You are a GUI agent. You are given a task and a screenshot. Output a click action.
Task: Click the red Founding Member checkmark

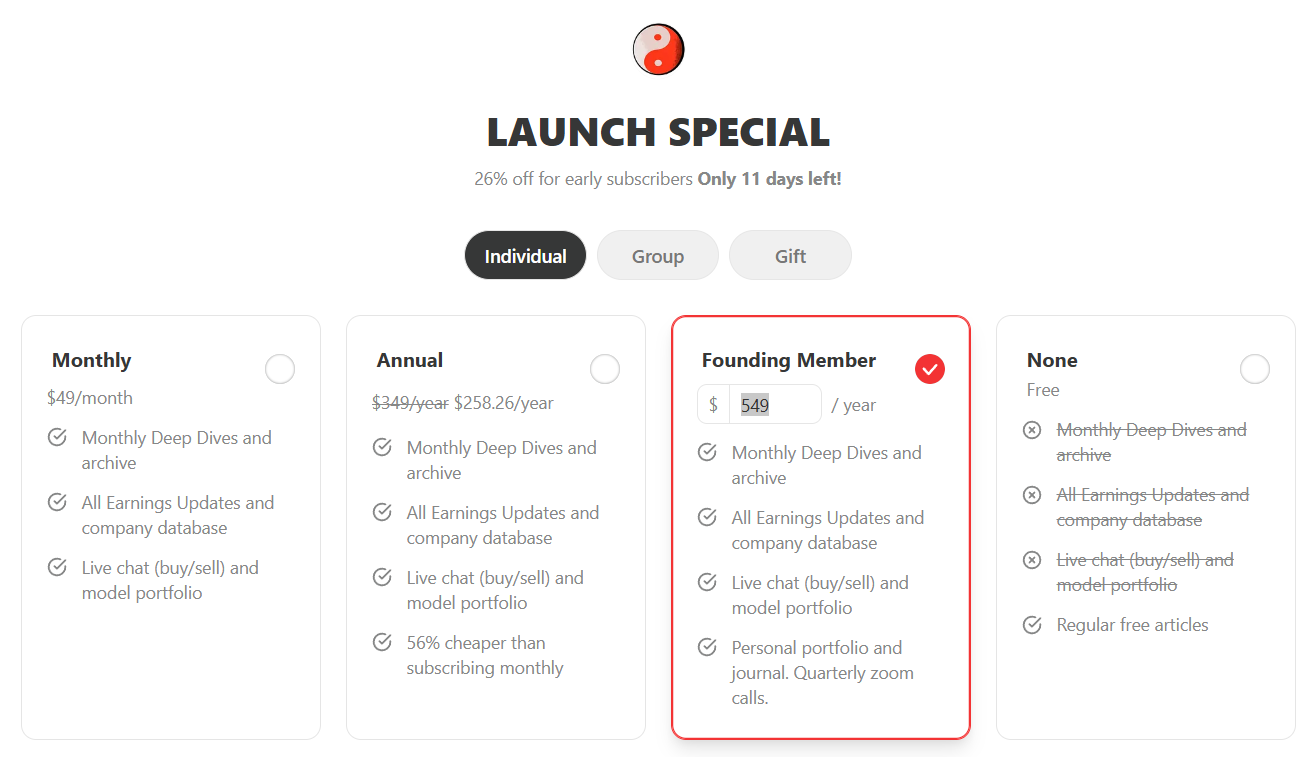(x=930, y=369)
